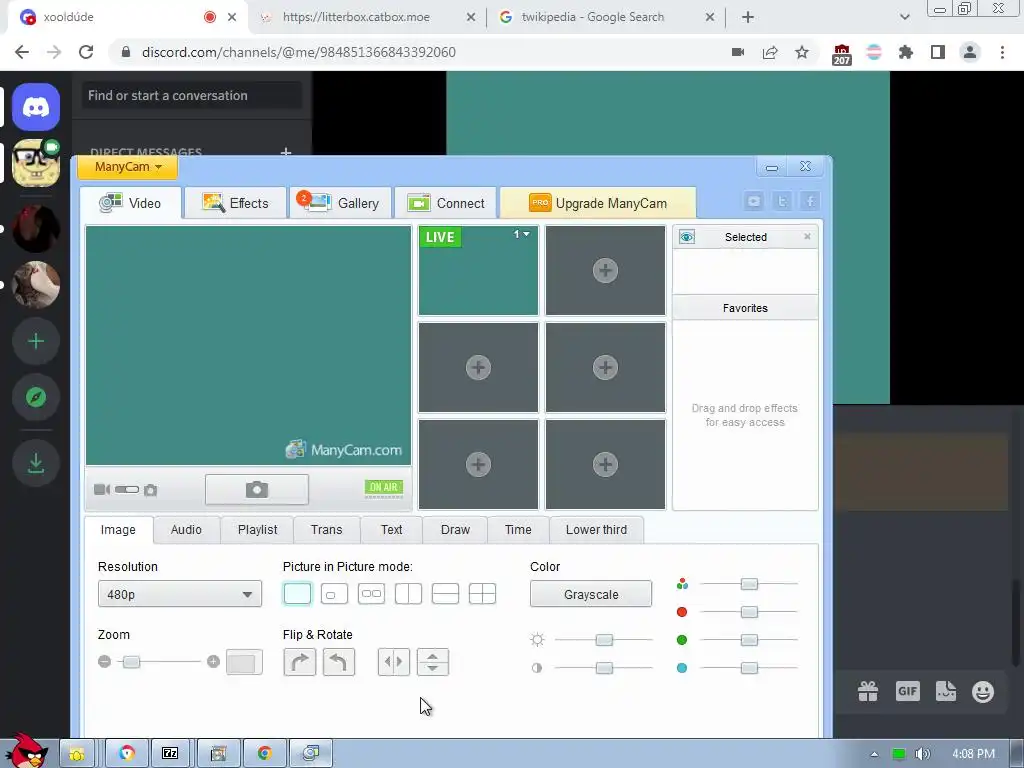
Task: Adjust the green color slider handle
Action: pos(749,639)
